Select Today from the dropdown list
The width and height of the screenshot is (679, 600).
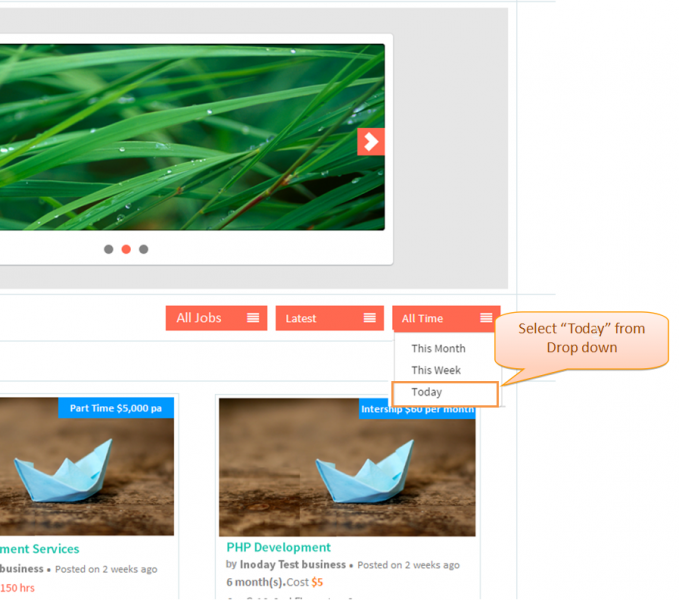445,394
